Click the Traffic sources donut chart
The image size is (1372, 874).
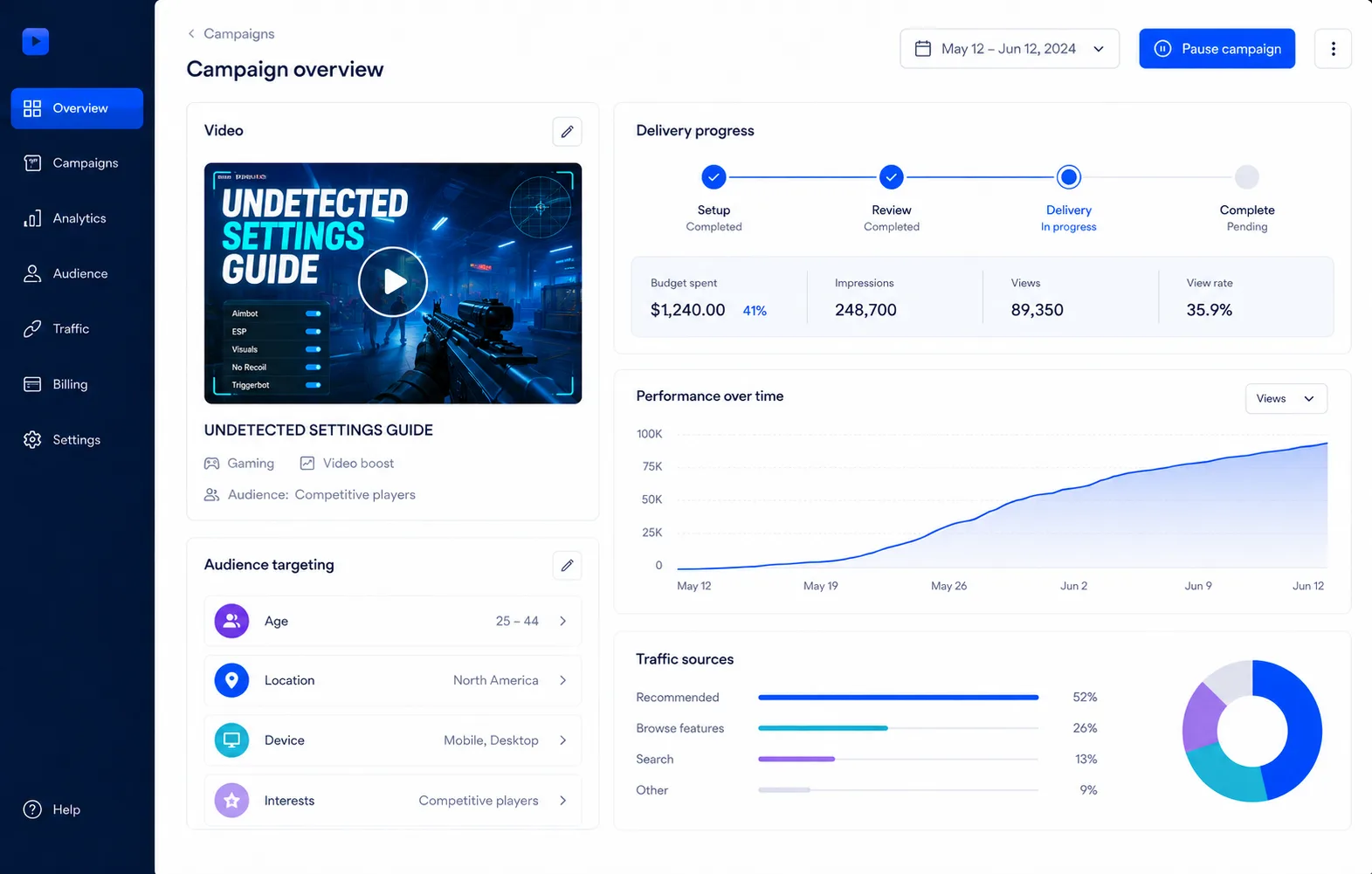pyautogui.click(x=1252, y=731)
